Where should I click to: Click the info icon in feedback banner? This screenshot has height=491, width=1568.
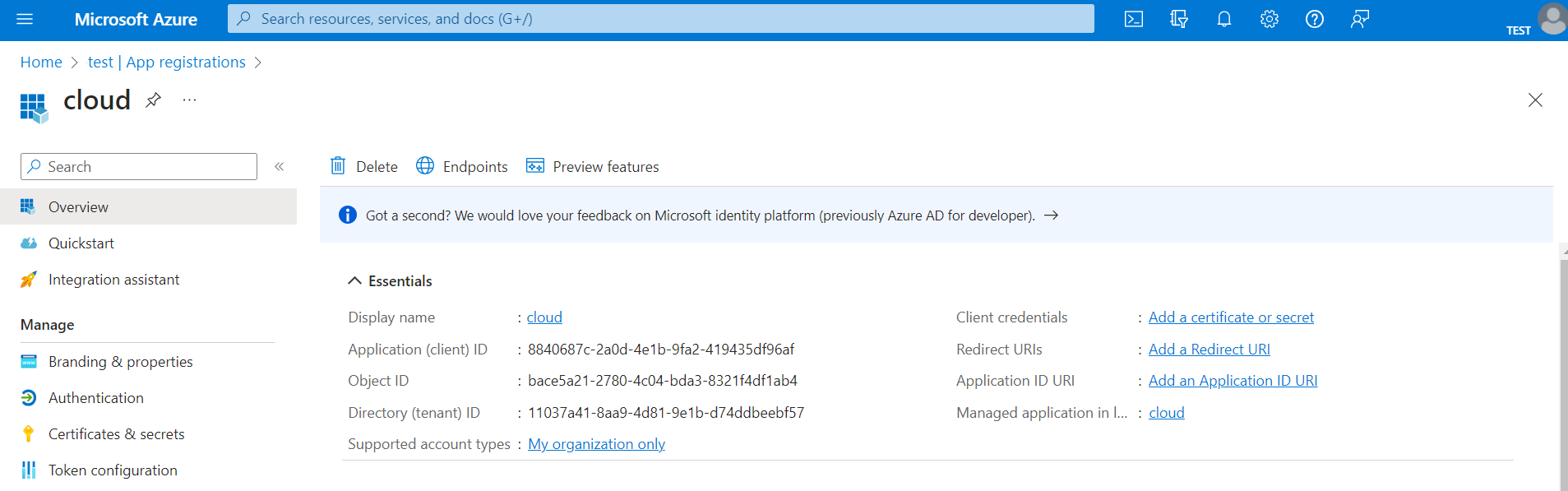[x=348, y=215]
